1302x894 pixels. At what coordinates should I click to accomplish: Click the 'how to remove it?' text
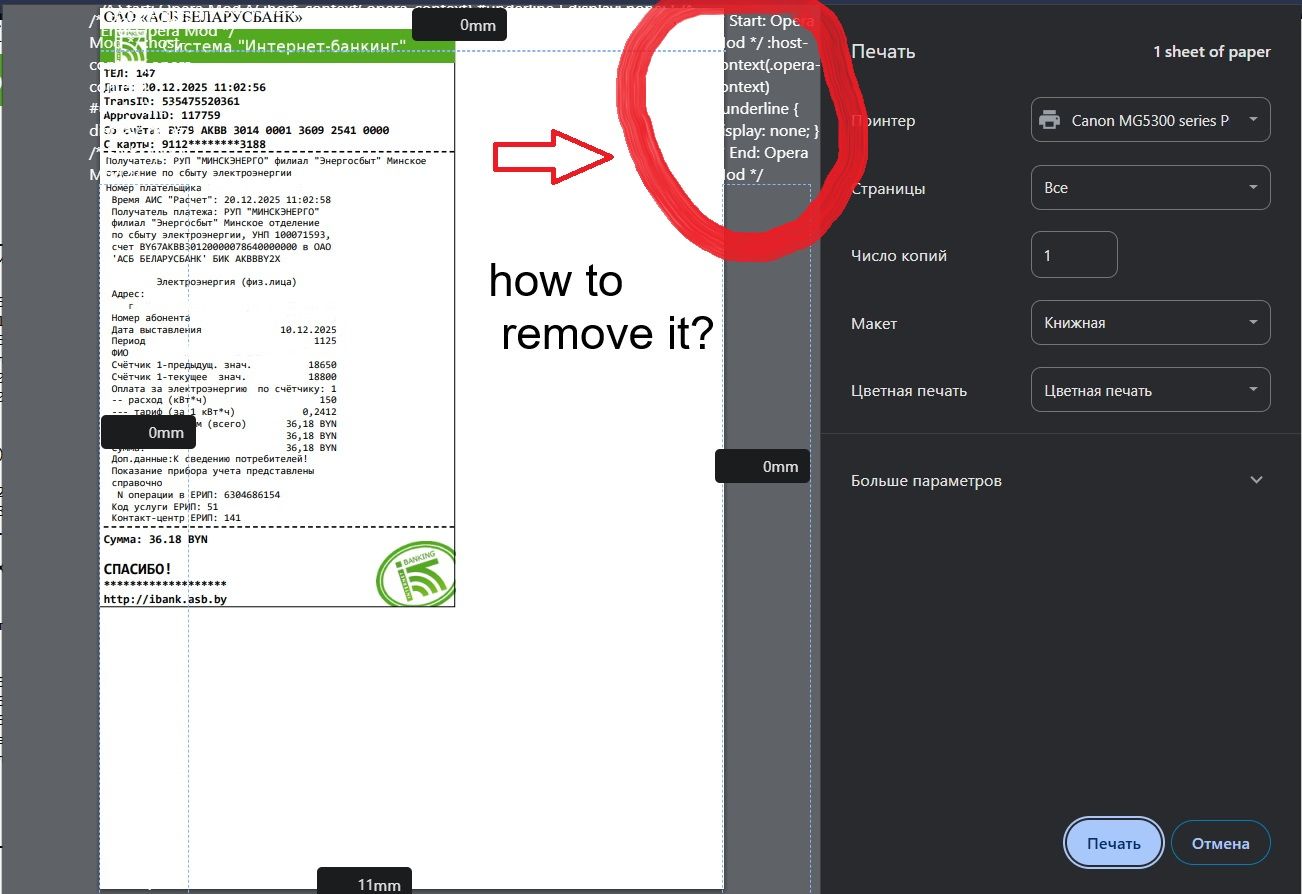[601, 309]
